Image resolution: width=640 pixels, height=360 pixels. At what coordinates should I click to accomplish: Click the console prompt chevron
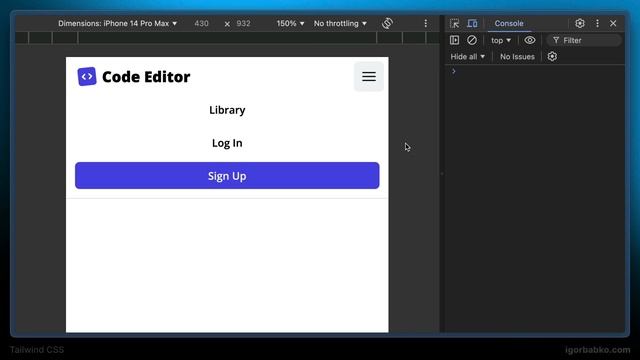(x=453, y=71)
